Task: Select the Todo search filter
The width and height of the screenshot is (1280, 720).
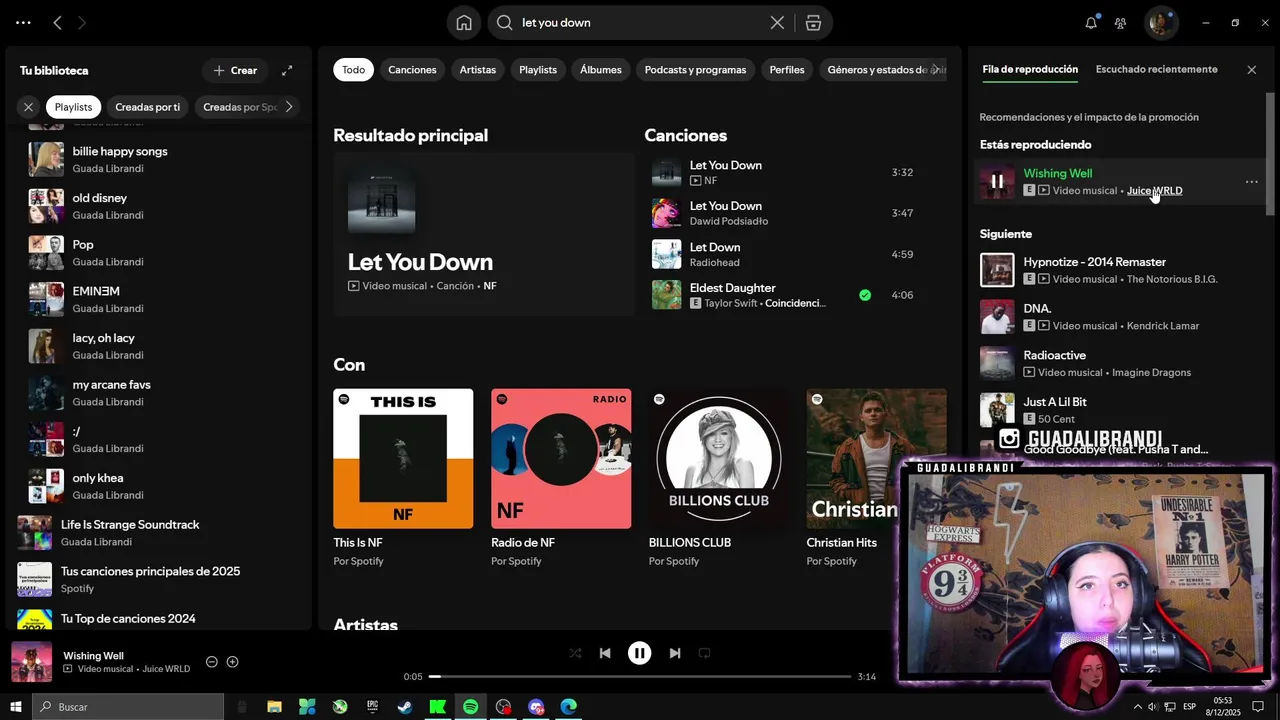Action: (353, 70)
